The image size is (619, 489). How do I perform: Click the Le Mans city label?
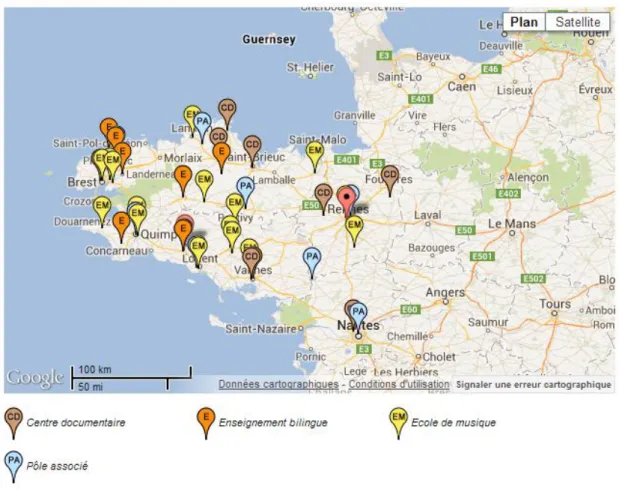coord(512,224)
